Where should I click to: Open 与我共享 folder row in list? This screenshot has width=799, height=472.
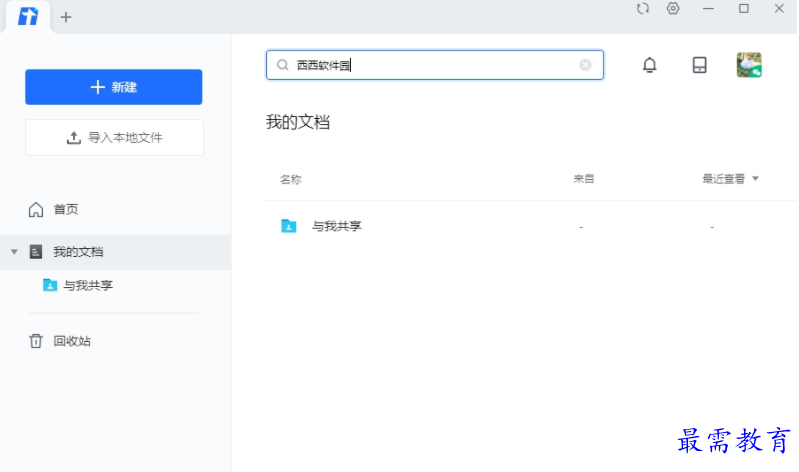(531, 226)
